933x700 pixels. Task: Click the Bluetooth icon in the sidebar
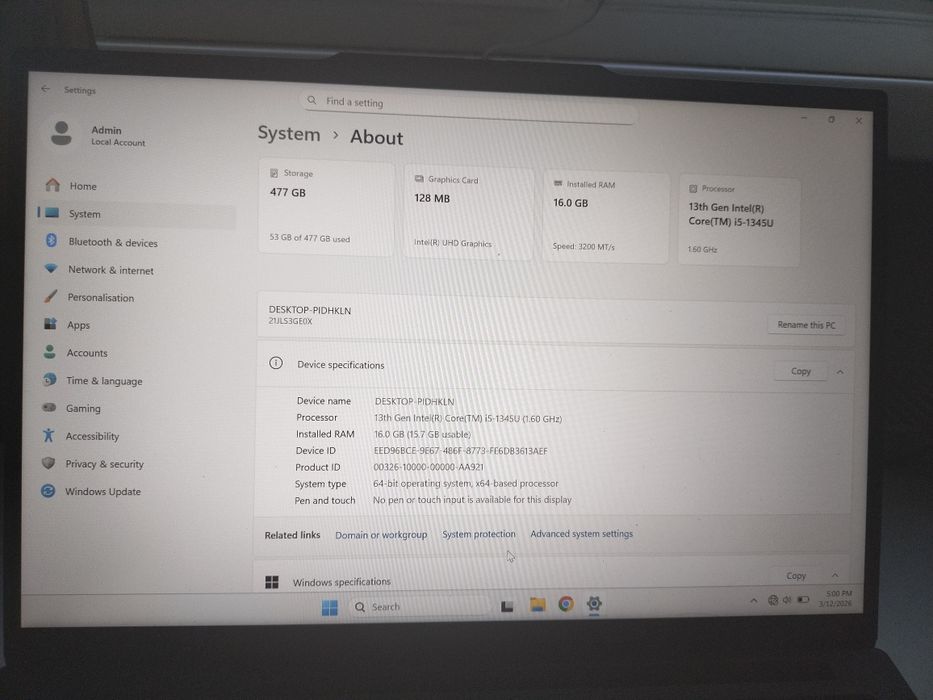click(51, 240)
